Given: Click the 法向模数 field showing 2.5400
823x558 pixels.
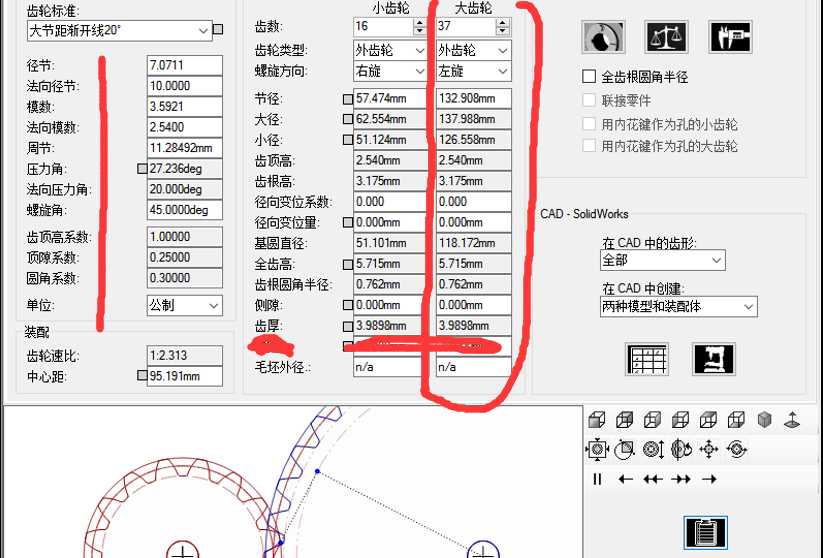Looking at the screenshot, I should pyautogui.click(x=185, y=127).
